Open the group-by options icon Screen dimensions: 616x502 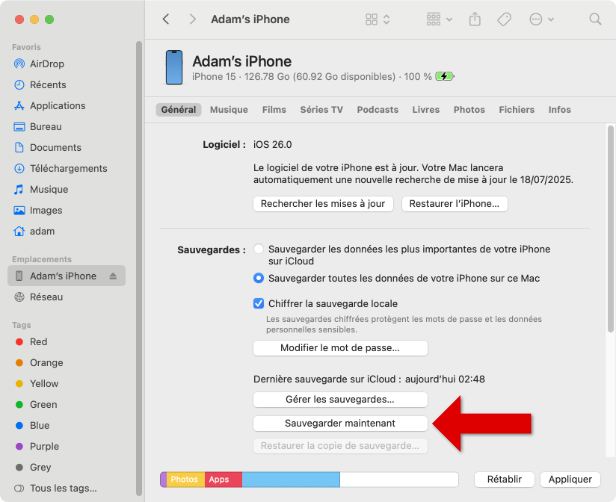click(x=434, y=19)
